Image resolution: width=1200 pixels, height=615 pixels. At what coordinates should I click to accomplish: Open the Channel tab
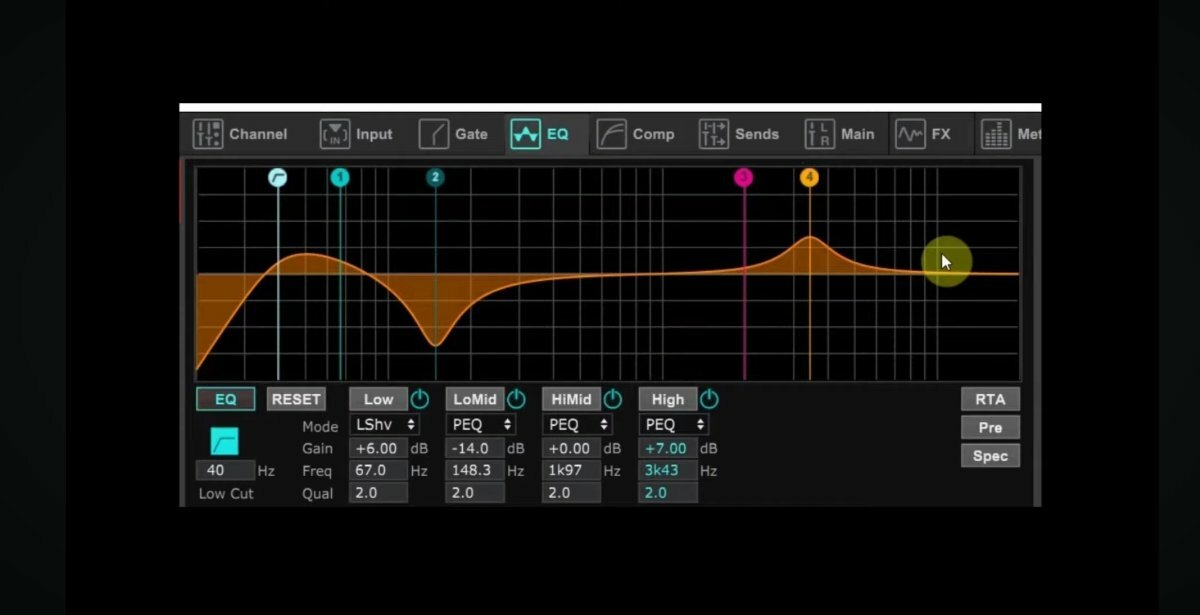pos(240,134)
